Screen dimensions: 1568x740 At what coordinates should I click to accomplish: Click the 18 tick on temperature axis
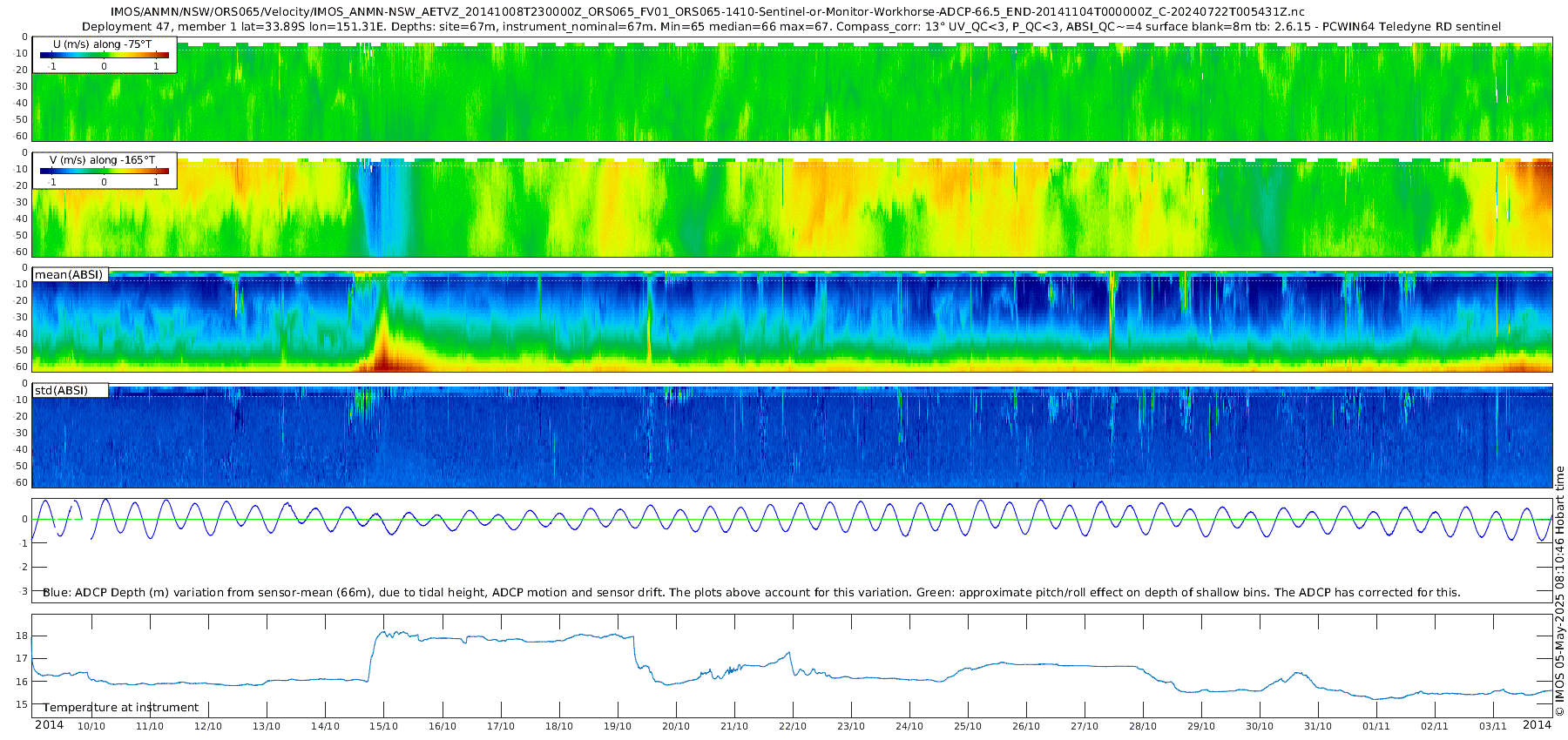click(22, 636)
